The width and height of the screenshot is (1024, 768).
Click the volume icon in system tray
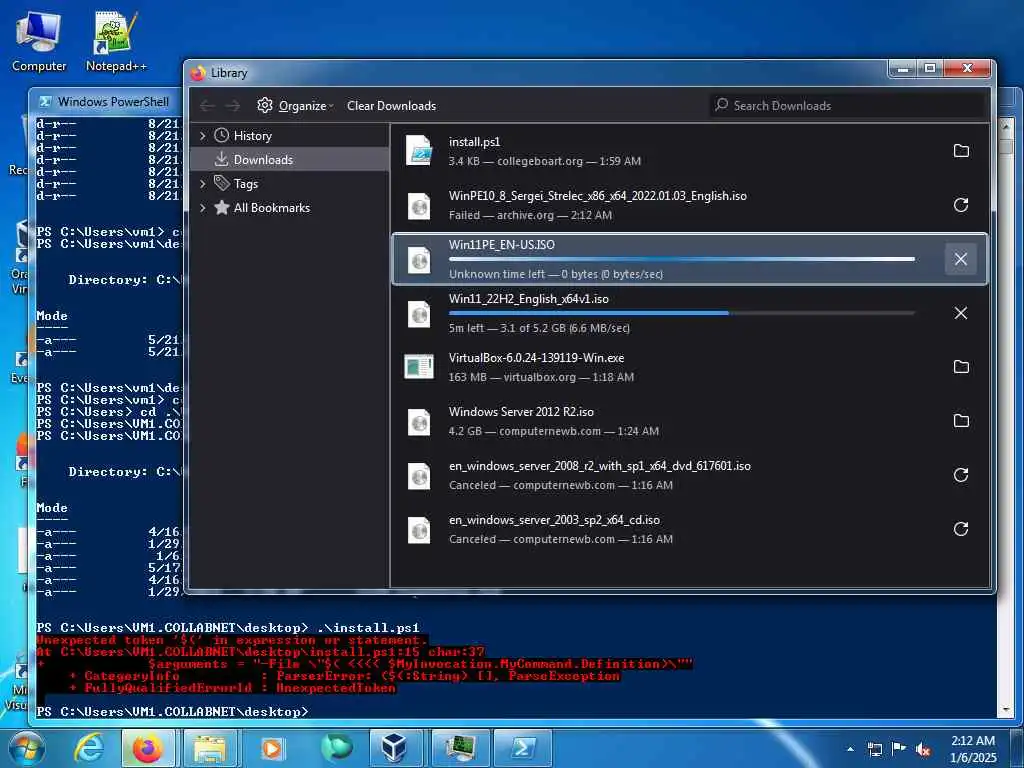point(923,750)
